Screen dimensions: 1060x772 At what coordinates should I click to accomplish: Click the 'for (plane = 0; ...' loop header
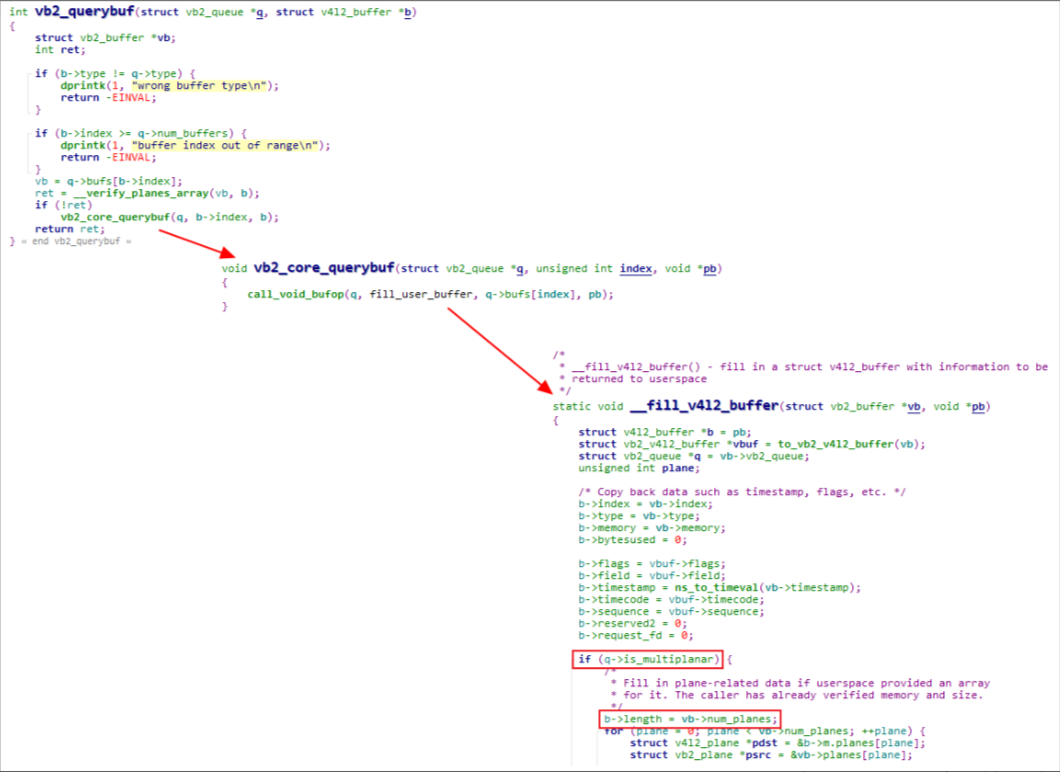(x=764, y=731)
